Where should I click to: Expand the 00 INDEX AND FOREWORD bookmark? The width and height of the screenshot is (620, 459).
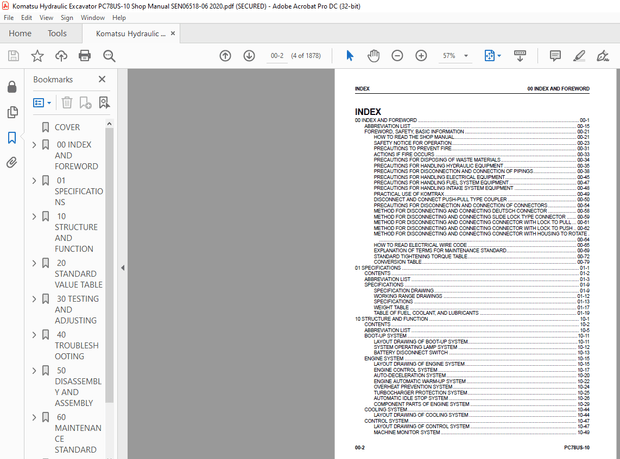point(34,145)
